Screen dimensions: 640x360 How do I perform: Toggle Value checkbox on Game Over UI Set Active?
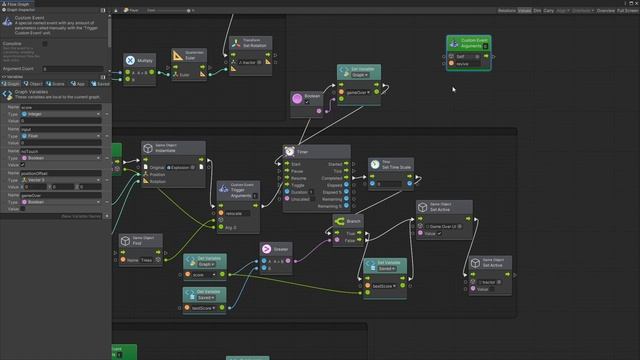click(440, 233)
